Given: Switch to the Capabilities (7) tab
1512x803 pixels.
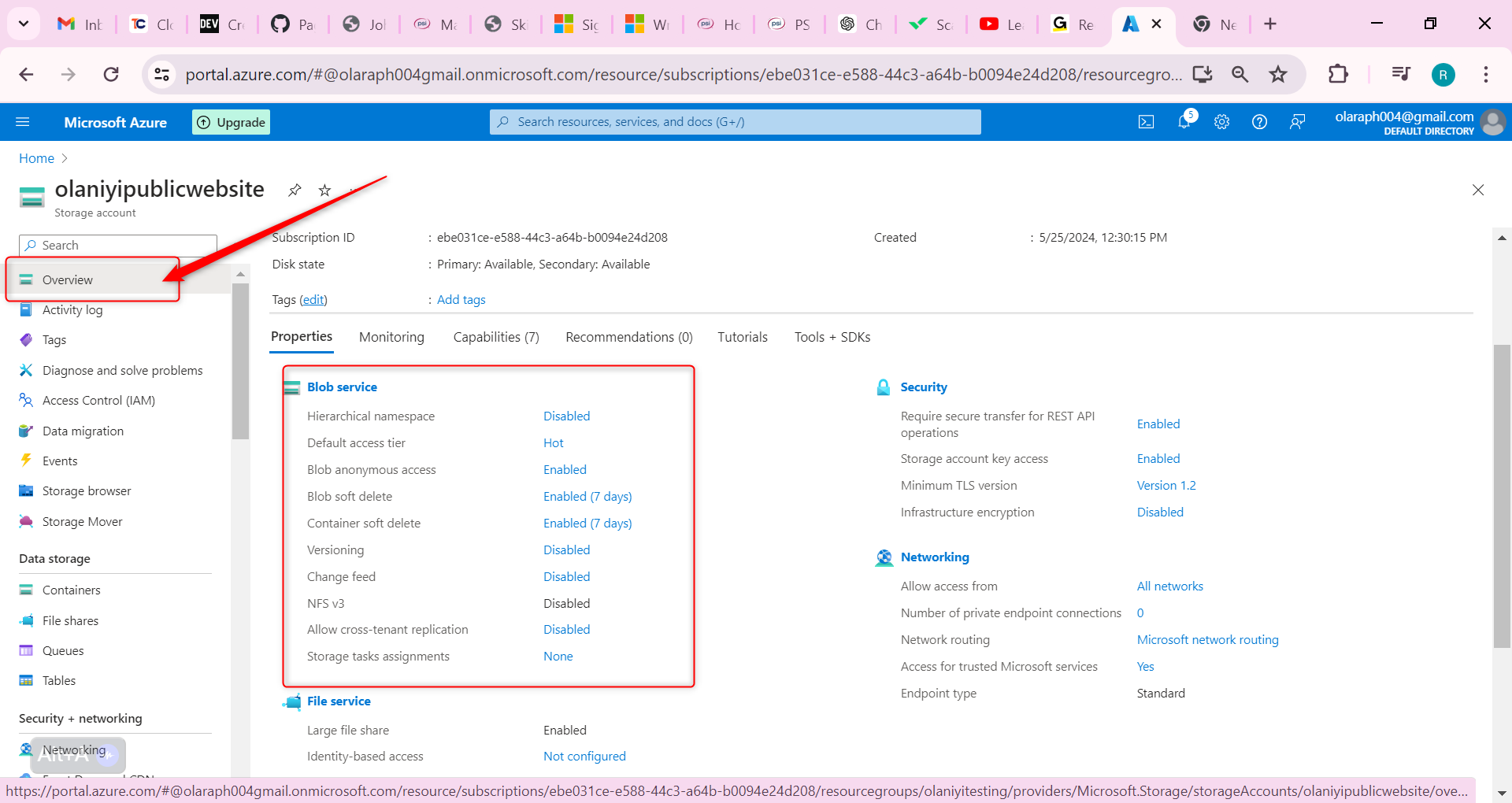Looking at the screenshot, I should [x=496, y=337].
